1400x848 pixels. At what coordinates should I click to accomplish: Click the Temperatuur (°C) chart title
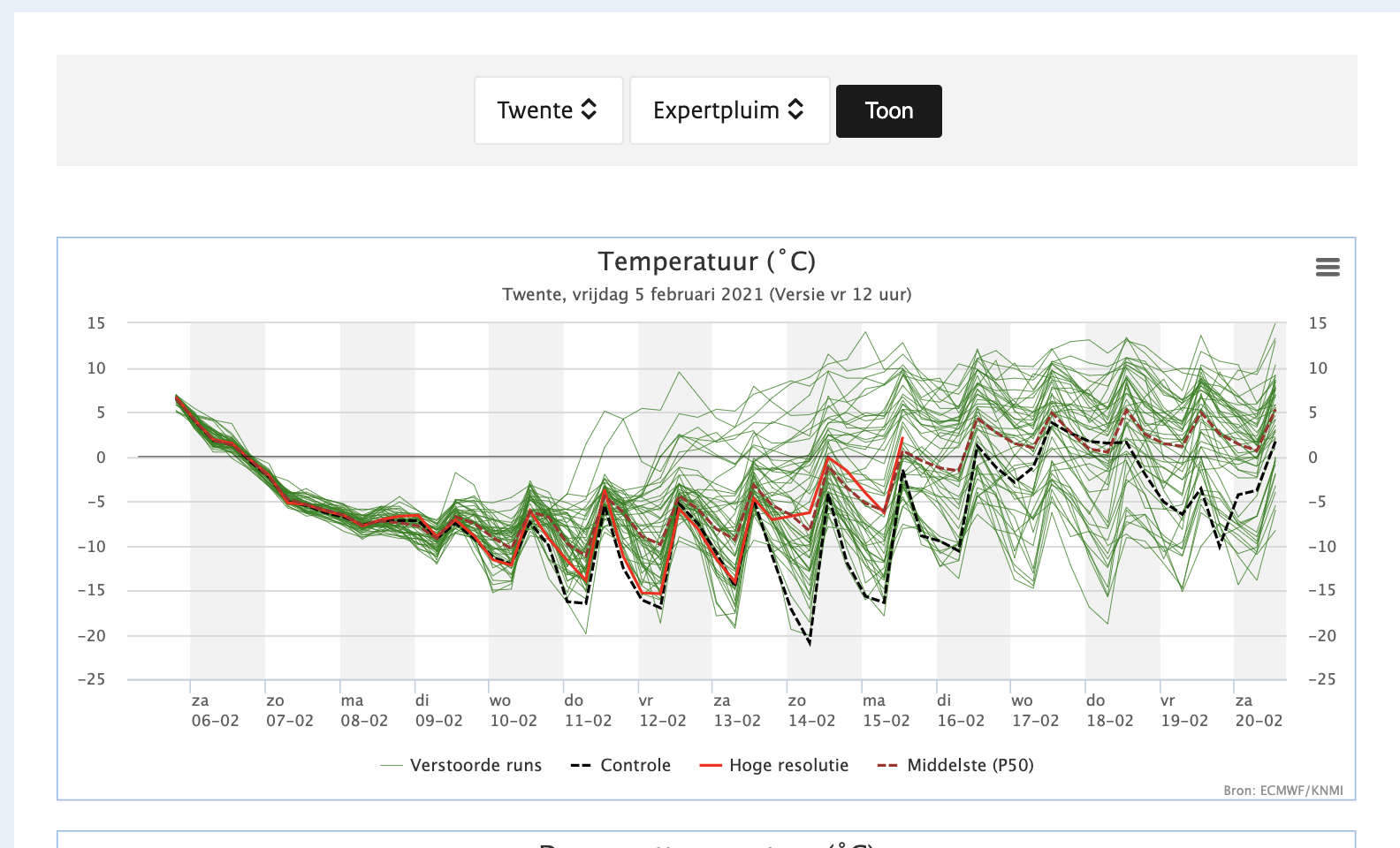(x=707, y=261)
